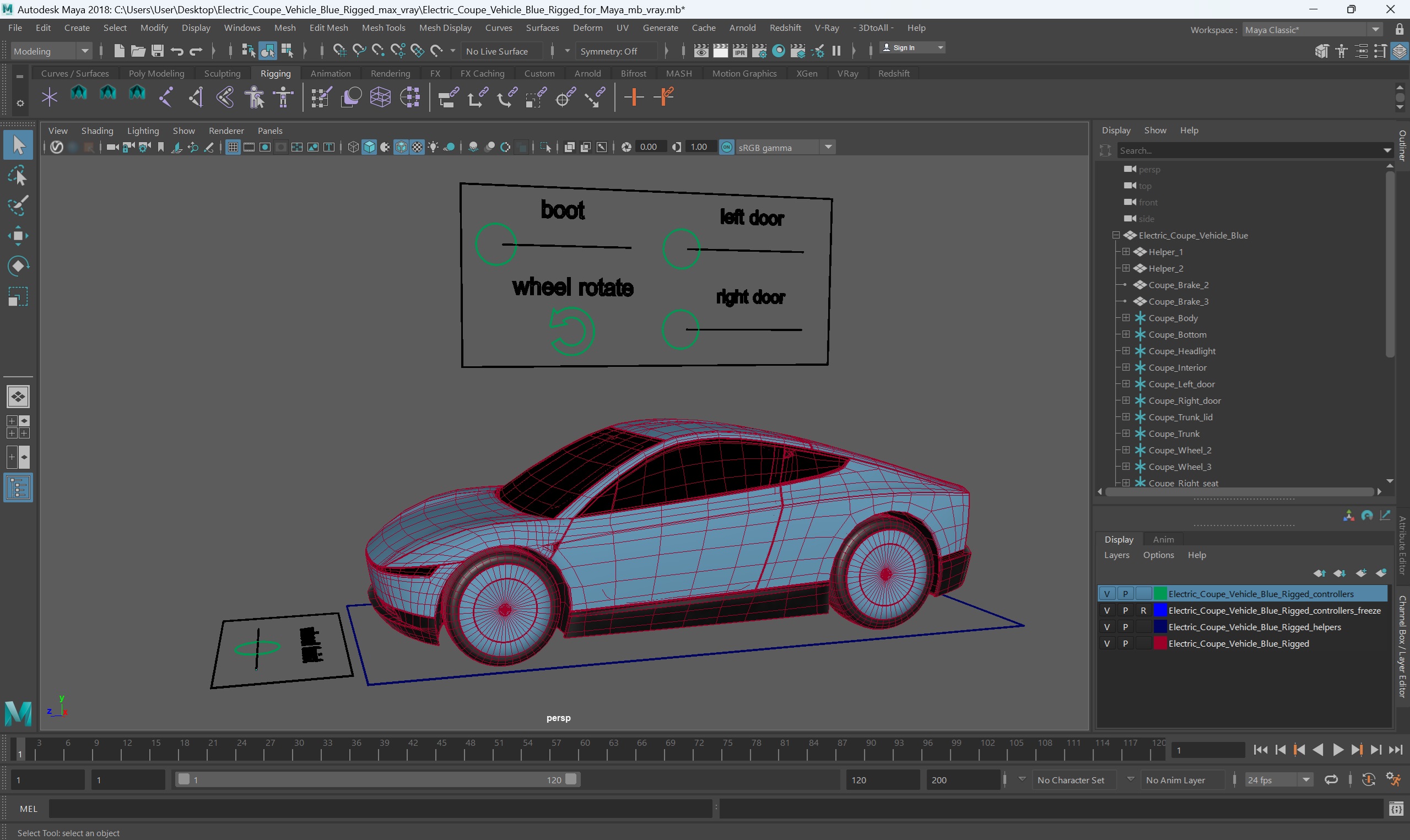This screenshot has height=840, width=1410.
Task: Toggle viewport grid display
Action: (233, 147)
